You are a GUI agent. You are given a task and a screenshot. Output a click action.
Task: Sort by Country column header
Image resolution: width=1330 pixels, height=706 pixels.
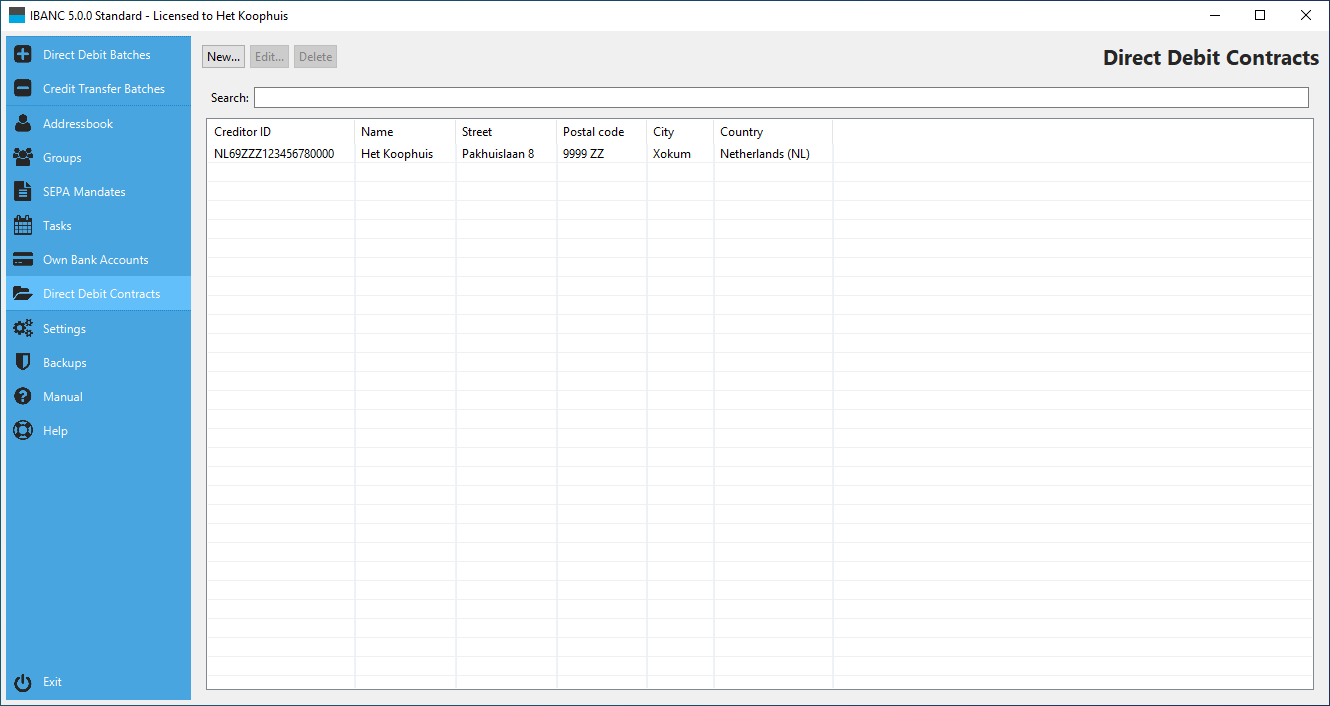pos(773,132)
